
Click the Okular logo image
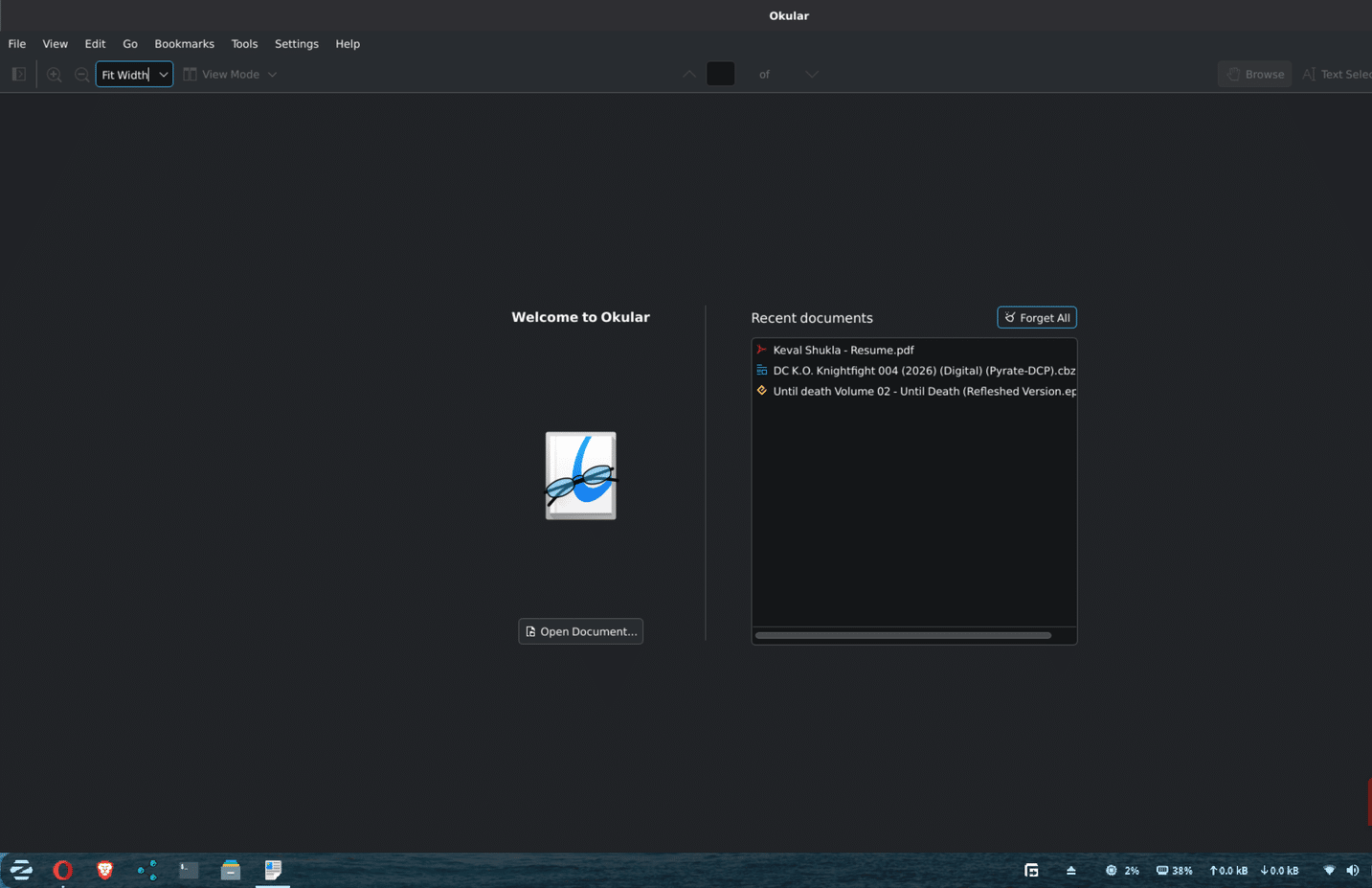[x=581, y=475]
